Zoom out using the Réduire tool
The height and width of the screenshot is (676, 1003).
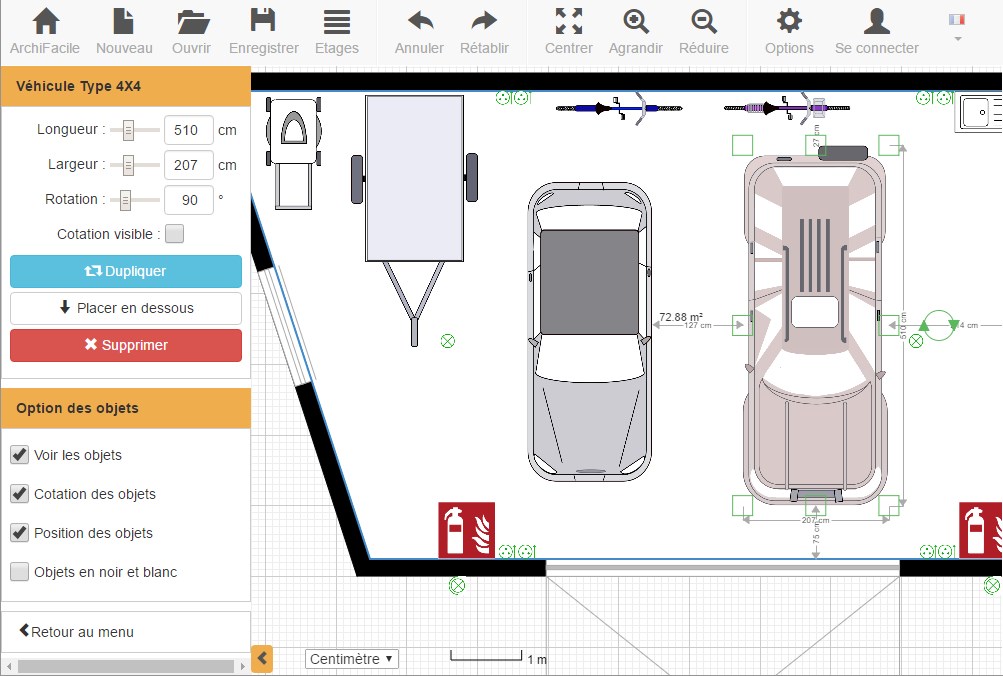703,28
